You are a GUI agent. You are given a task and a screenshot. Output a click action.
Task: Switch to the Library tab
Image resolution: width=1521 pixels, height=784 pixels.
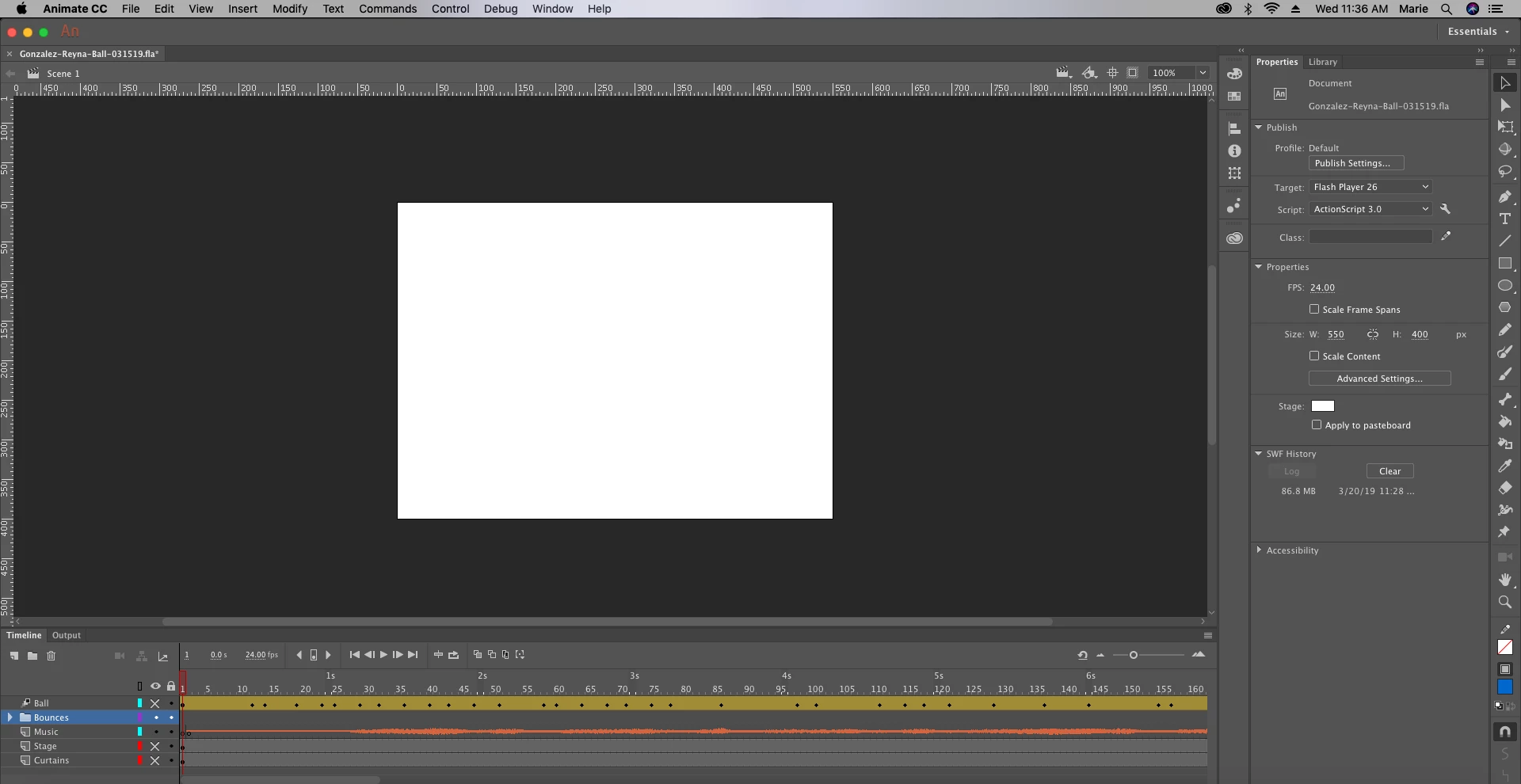1322,62
